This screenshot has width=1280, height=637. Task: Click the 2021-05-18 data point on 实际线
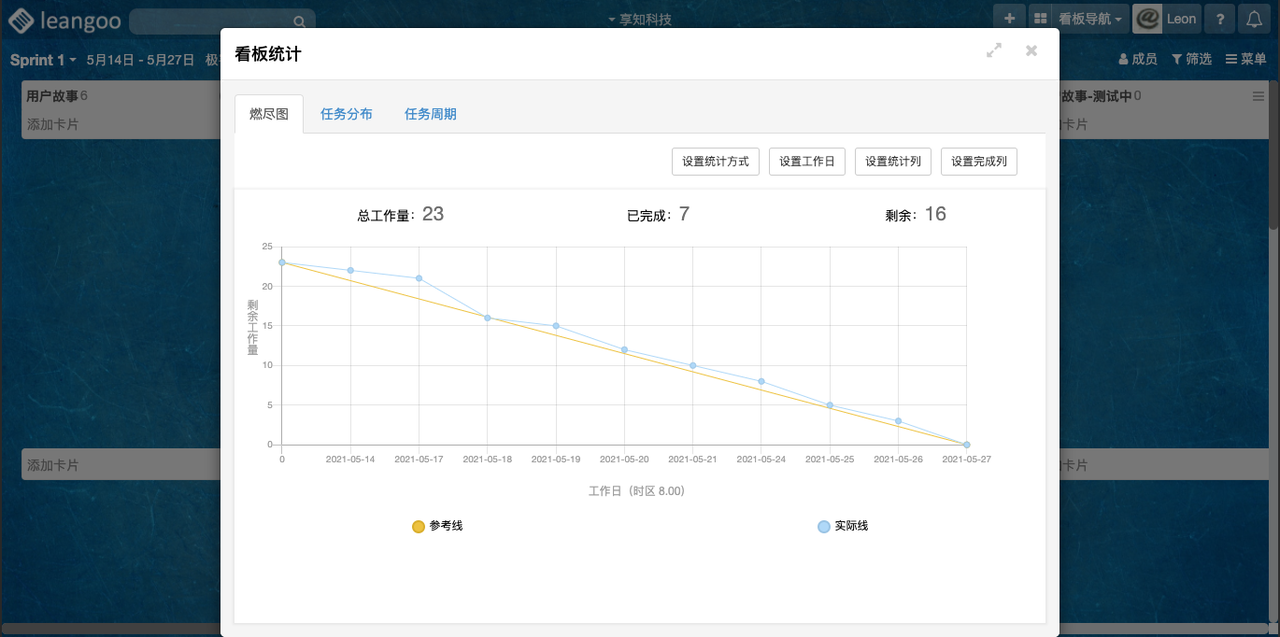tap(487, 318)
